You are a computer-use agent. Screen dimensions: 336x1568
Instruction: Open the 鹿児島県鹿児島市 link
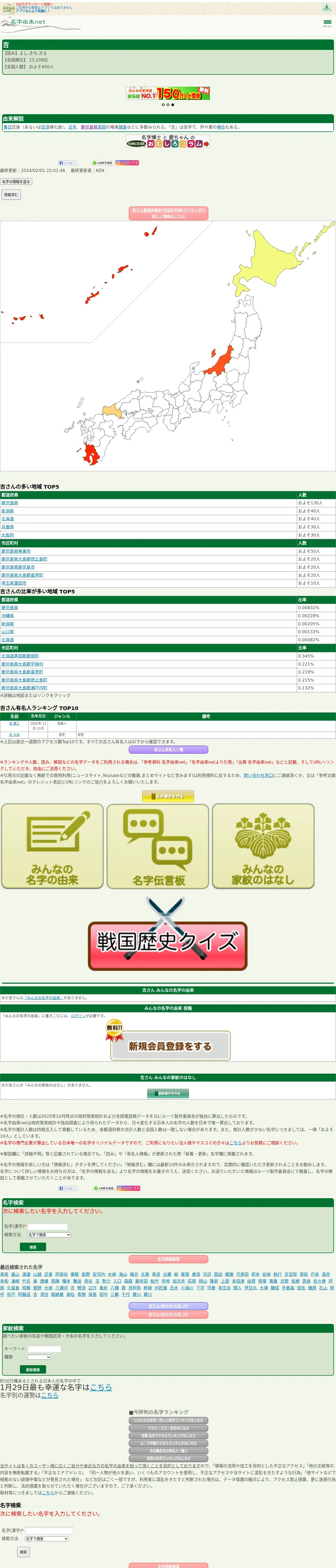coord(18,567)
